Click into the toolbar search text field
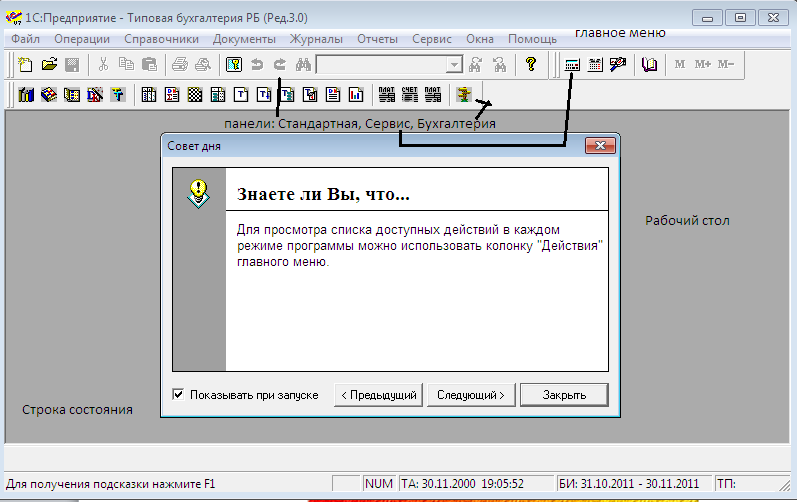 [381, 65]
